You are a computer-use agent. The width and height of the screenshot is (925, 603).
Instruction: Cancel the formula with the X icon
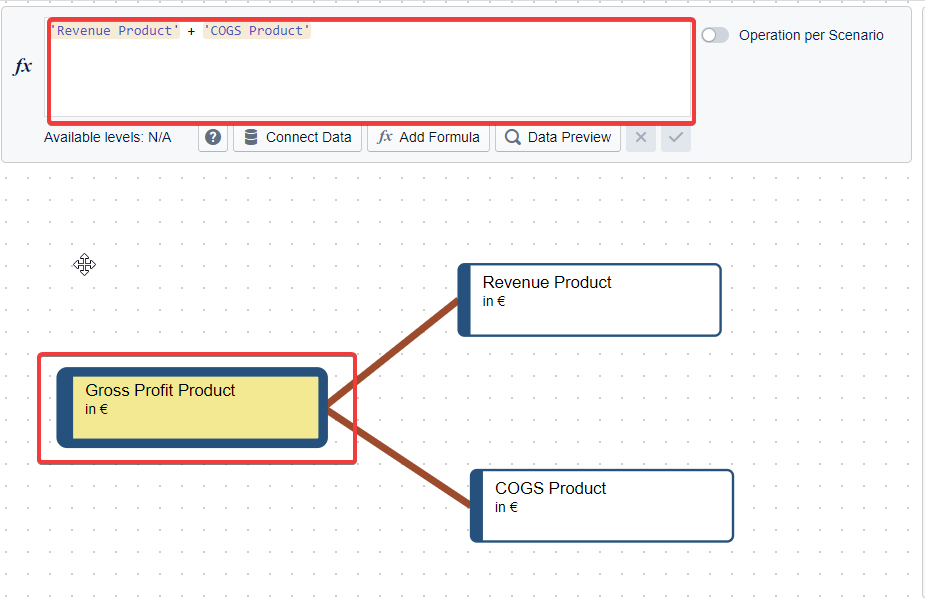pos(640,137)
